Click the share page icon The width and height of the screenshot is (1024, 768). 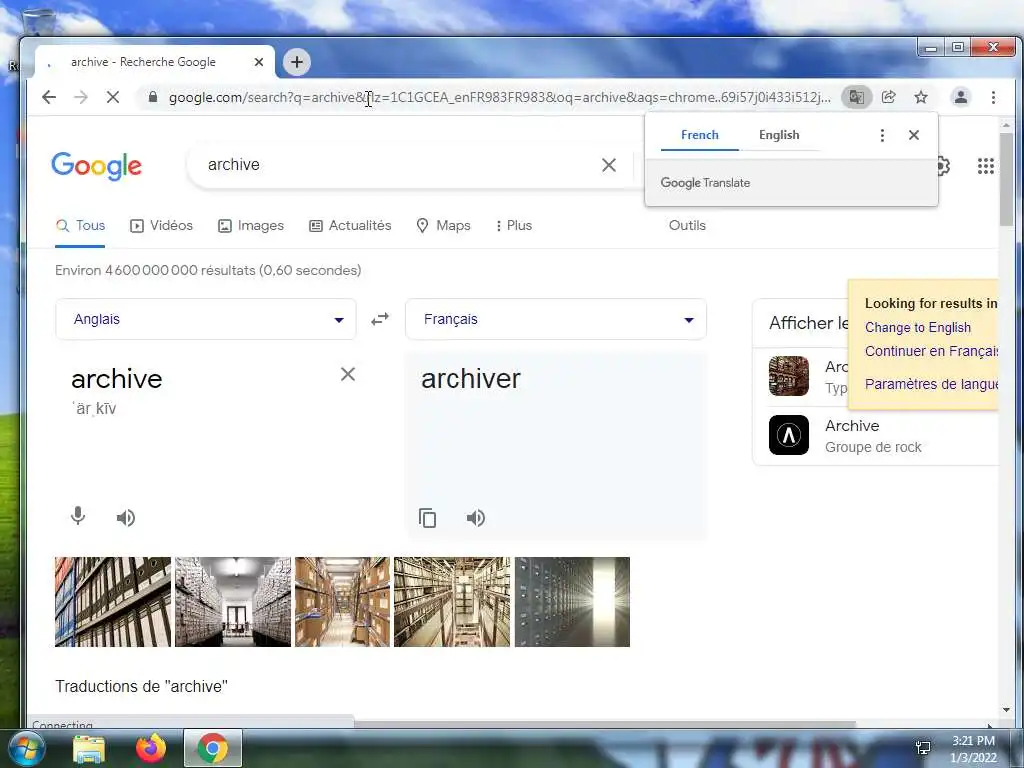(x=888, y=97)
